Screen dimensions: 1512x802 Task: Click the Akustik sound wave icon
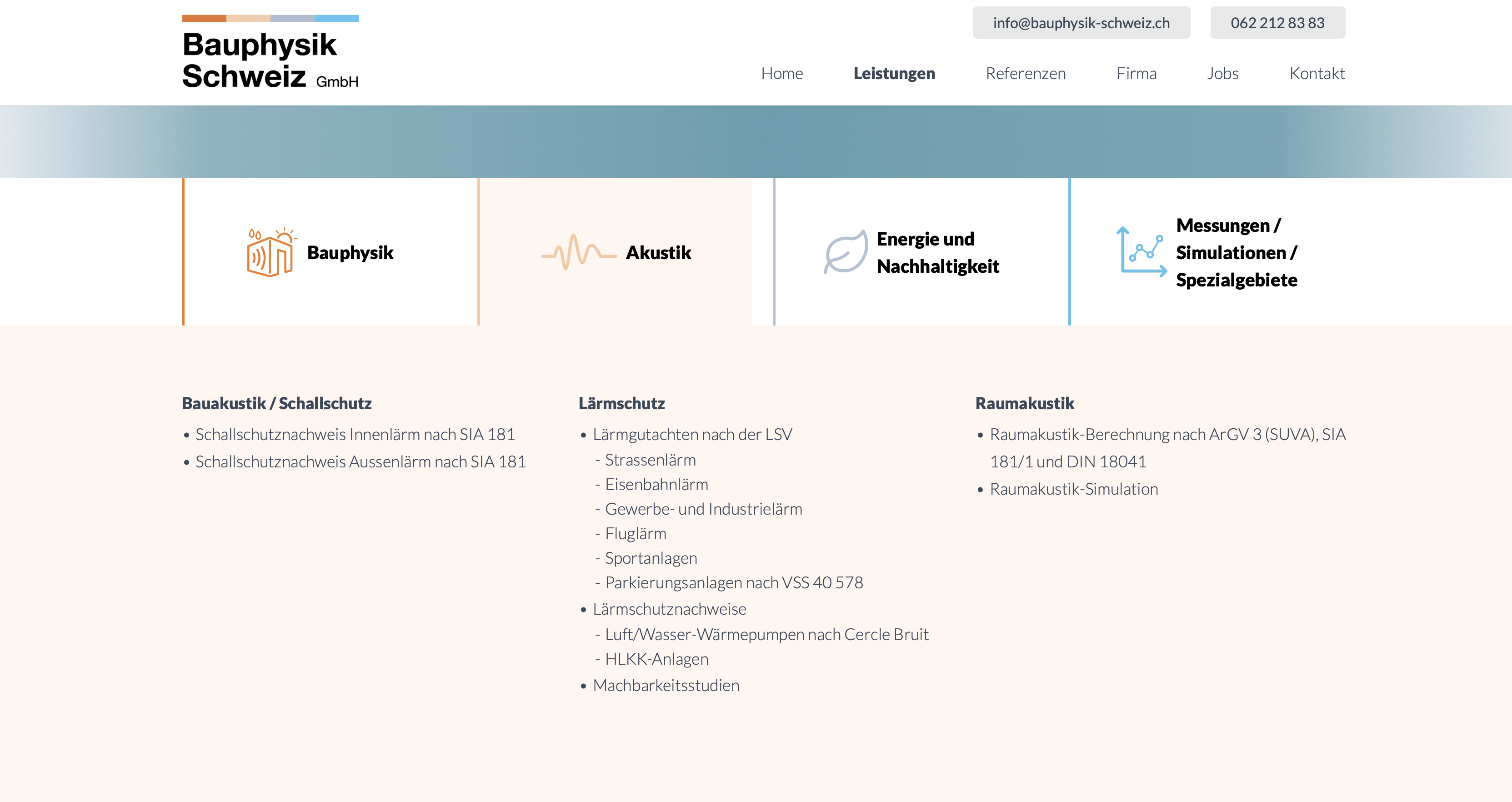tap(579, 252)
